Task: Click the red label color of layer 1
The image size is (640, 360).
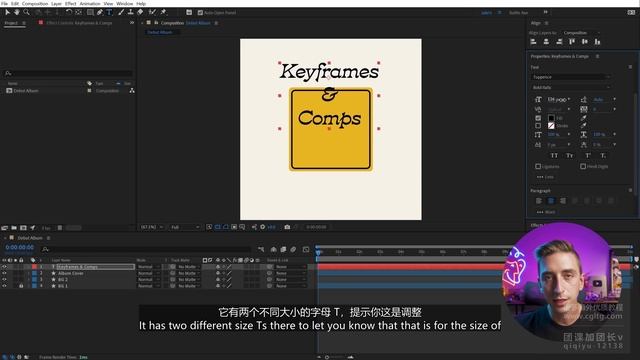Action: click(x=34, y=267)
